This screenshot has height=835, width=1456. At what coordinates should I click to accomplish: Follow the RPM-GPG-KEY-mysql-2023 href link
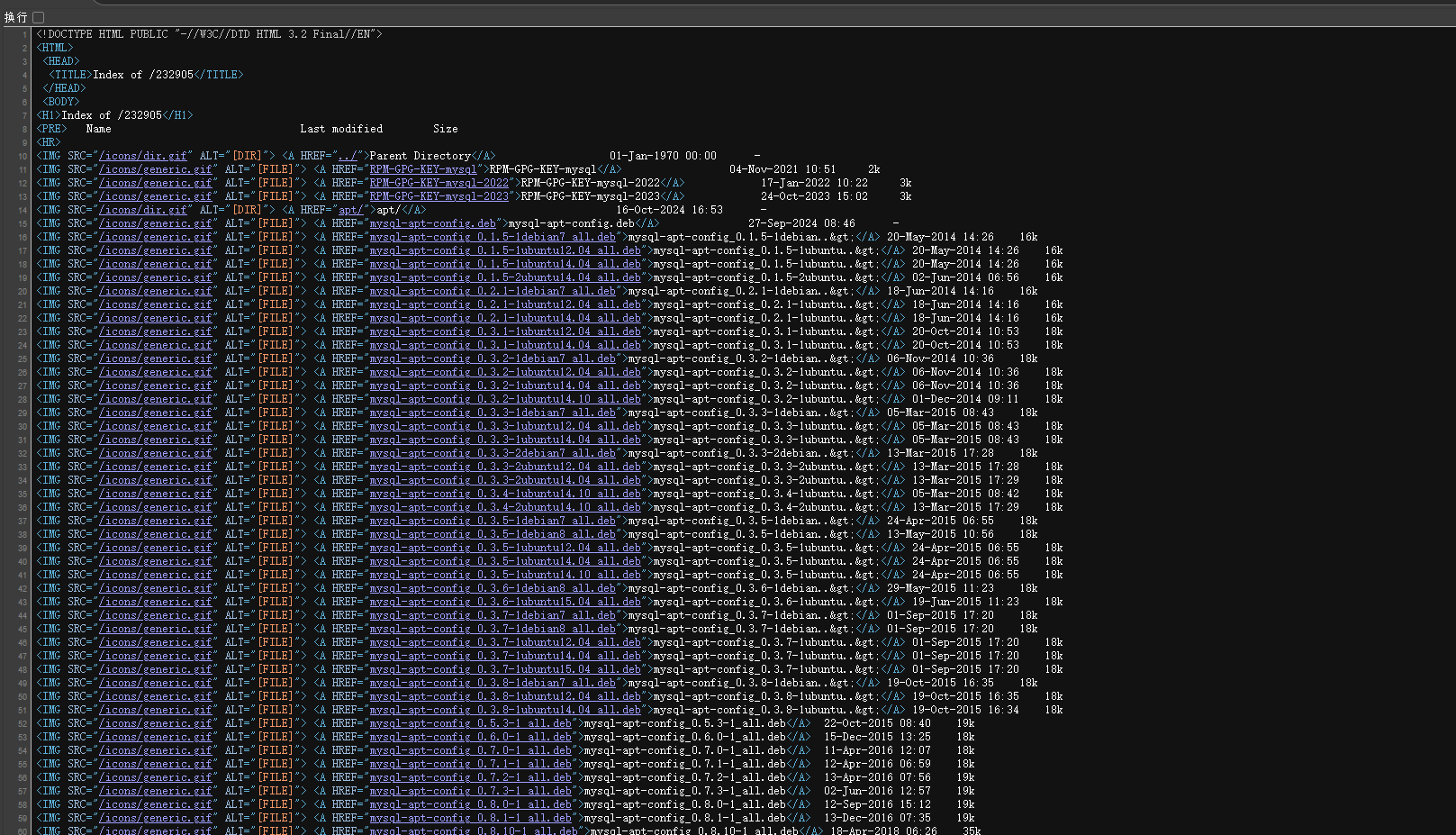pyautogui.click(x=439, y=196)
